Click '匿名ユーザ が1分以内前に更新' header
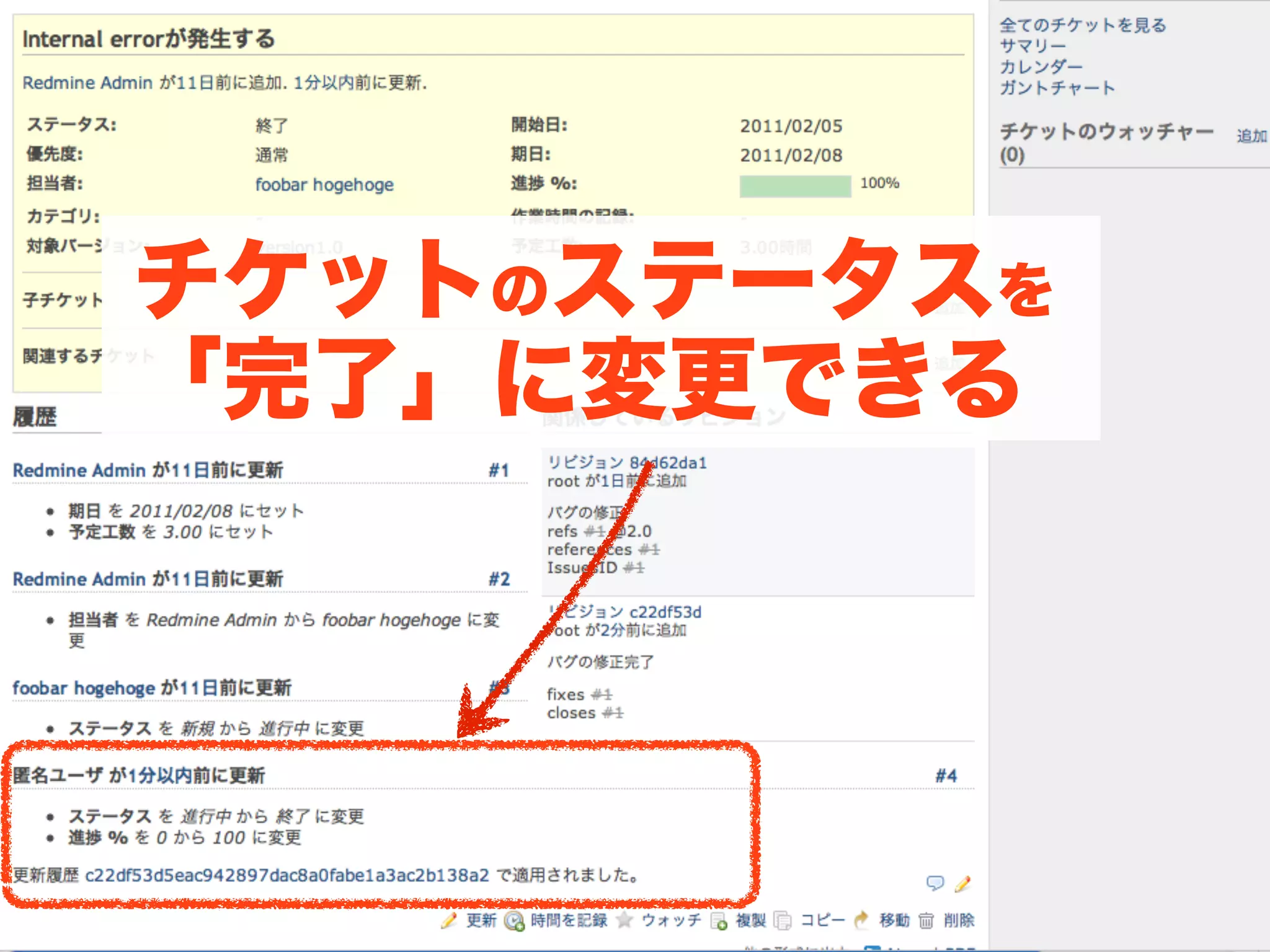1270x952 pixels. click(x=139, y=775)
